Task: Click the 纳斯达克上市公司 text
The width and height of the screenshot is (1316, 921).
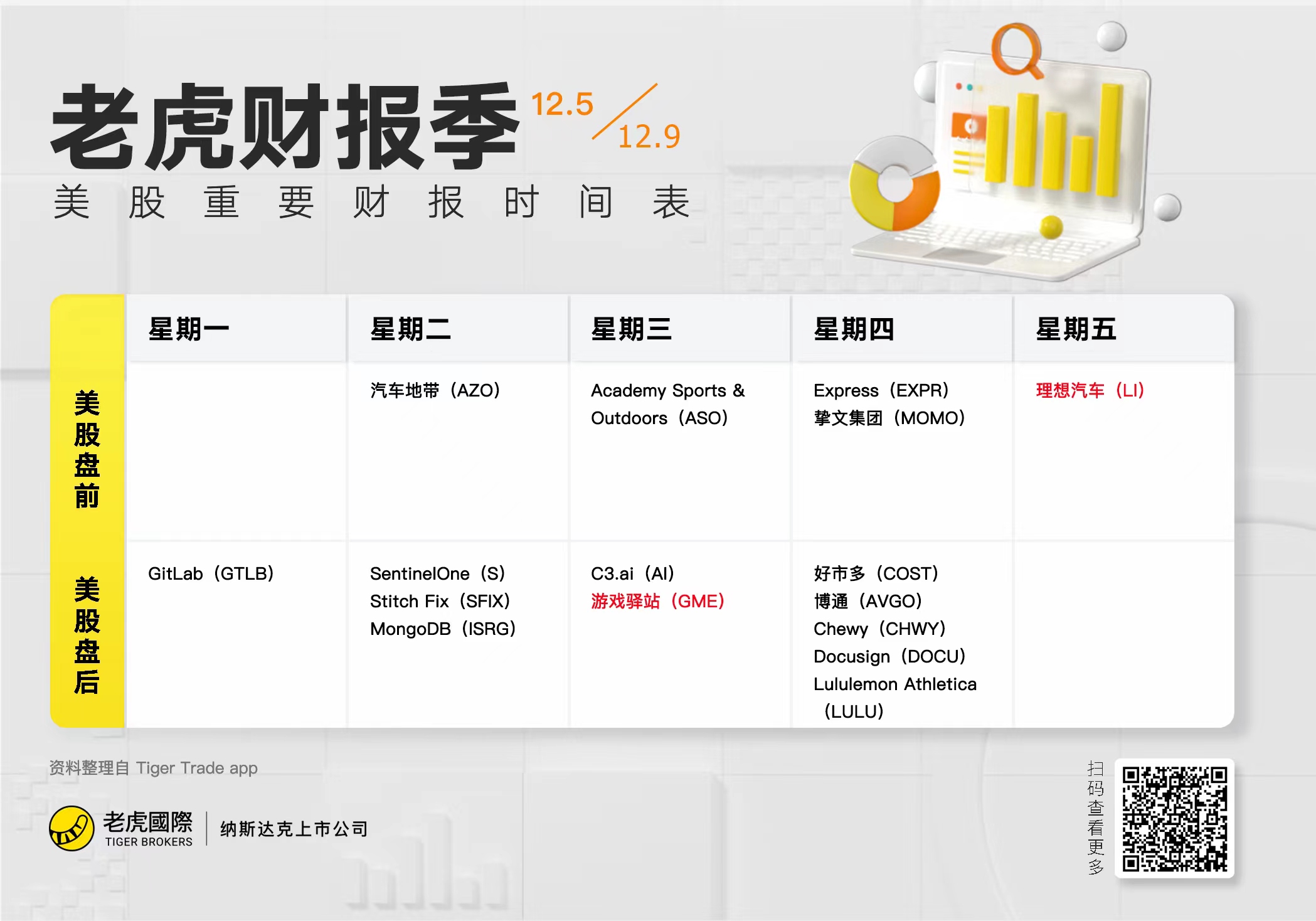Action: pos(294,829)
